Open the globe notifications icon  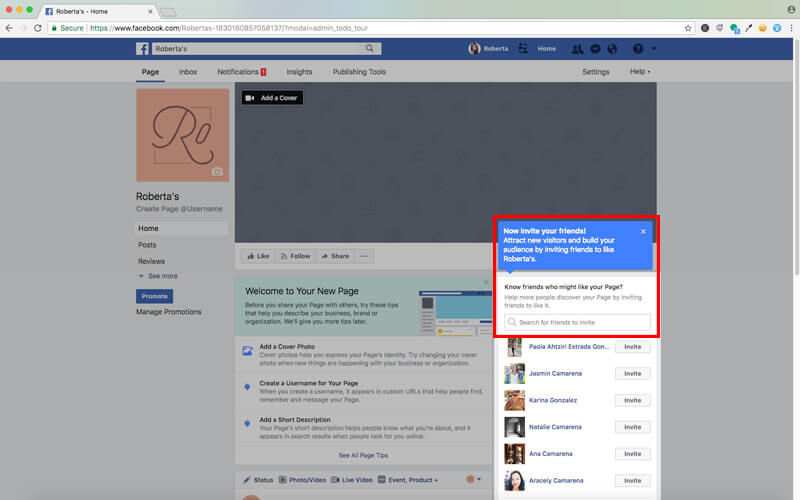click(x=612, y=49)
